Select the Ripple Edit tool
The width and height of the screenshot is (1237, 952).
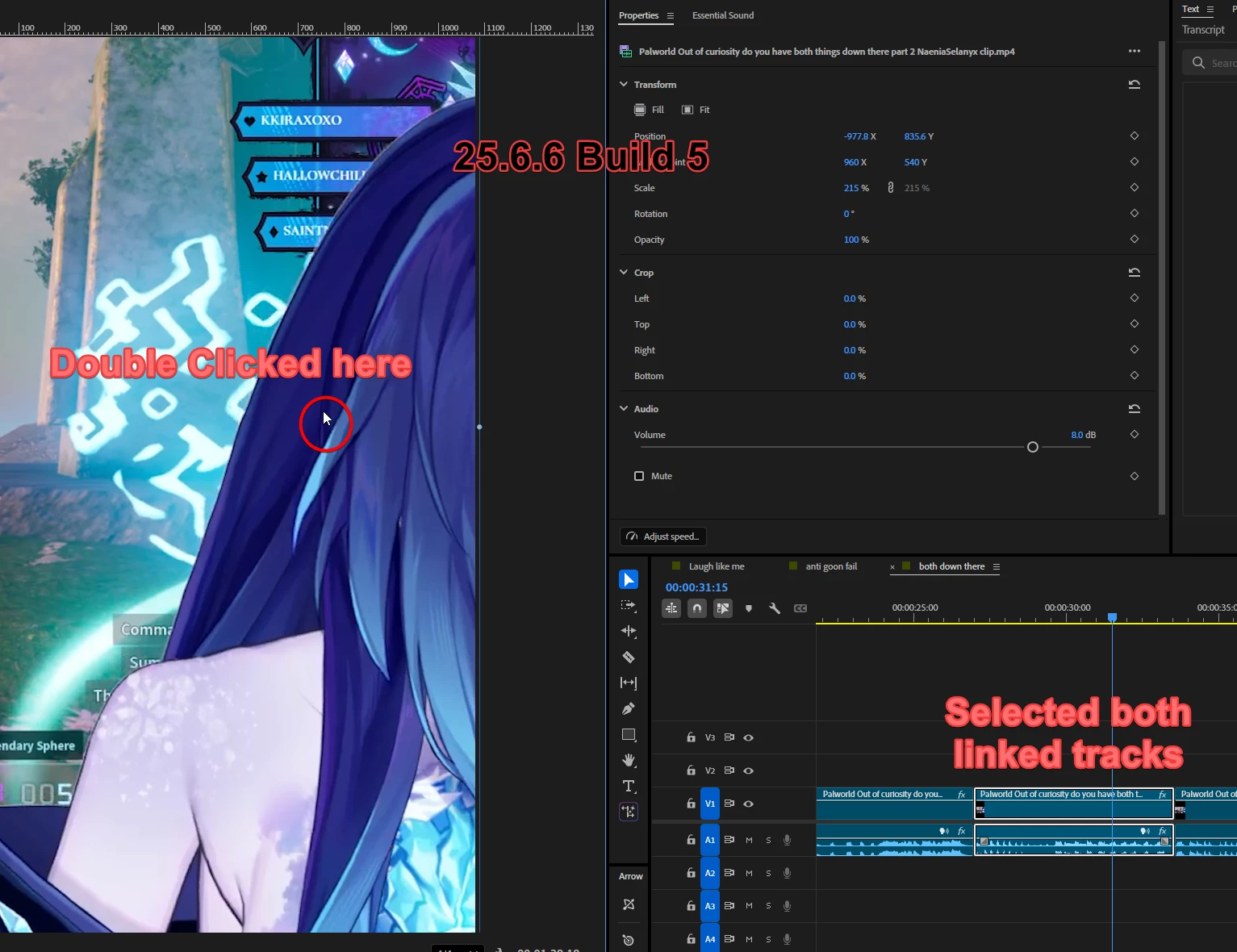pos(629,631)
